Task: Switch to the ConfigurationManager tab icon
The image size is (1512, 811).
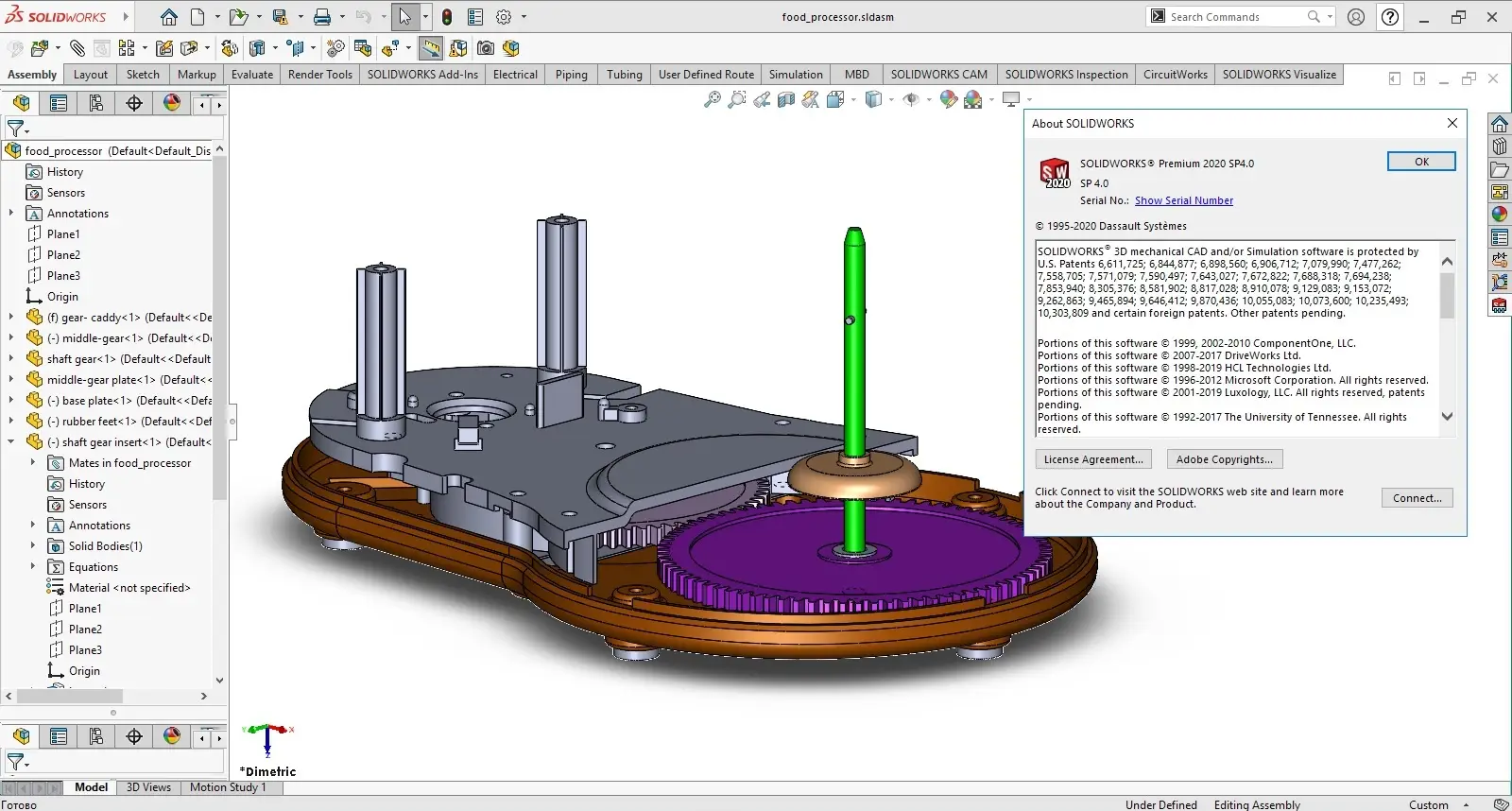Action: point(96,103)
